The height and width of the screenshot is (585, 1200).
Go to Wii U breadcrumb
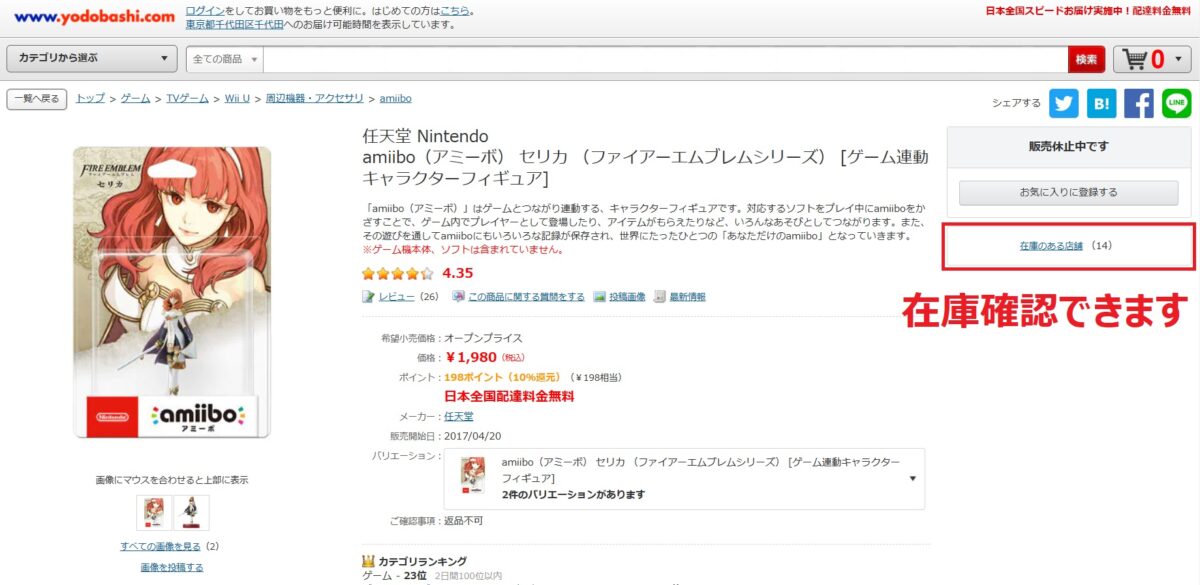pos(237,99)
